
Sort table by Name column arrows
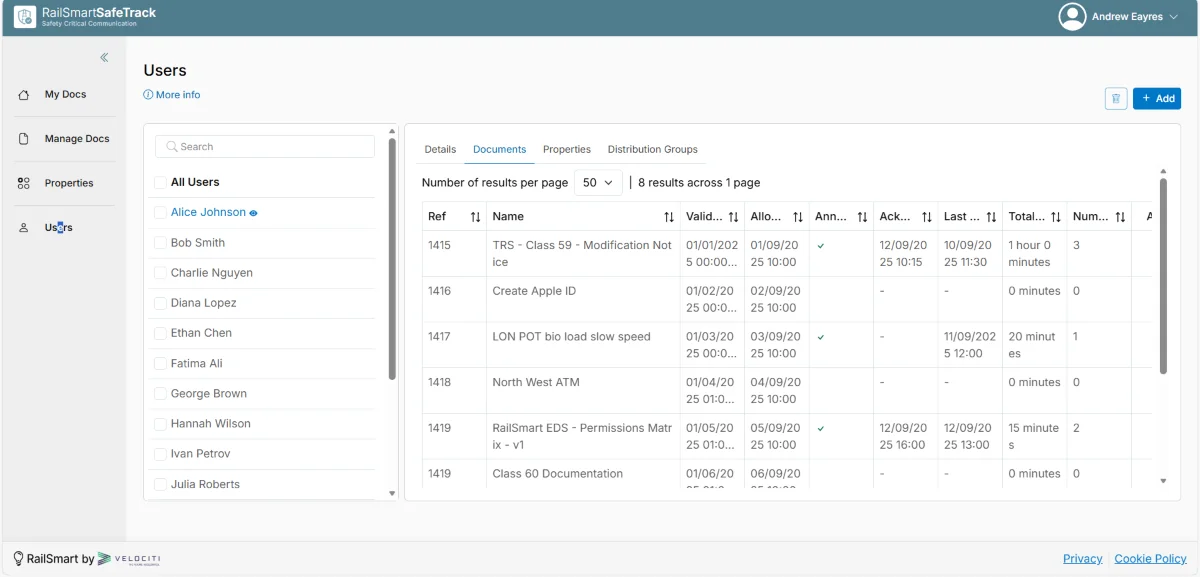tap(668, 217)
